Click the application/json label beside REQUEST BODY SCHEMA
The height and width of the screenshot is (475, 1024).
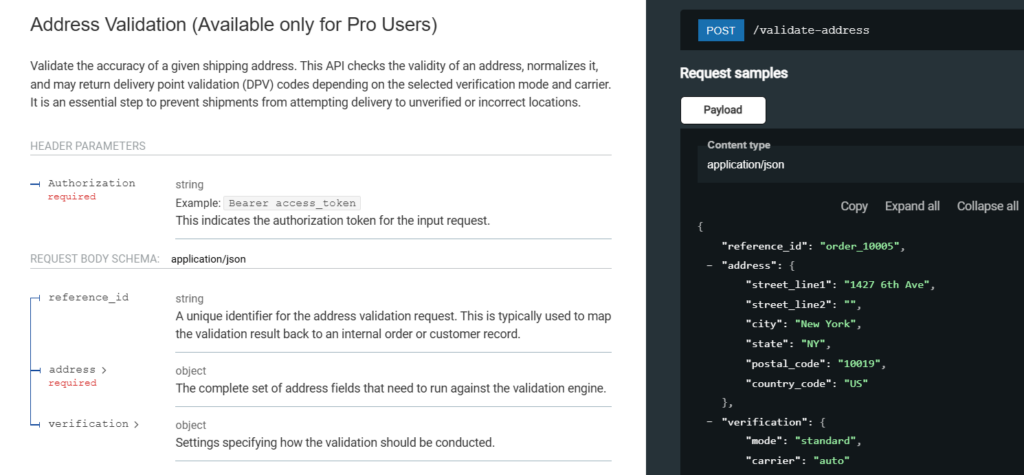tap(208, 259)
